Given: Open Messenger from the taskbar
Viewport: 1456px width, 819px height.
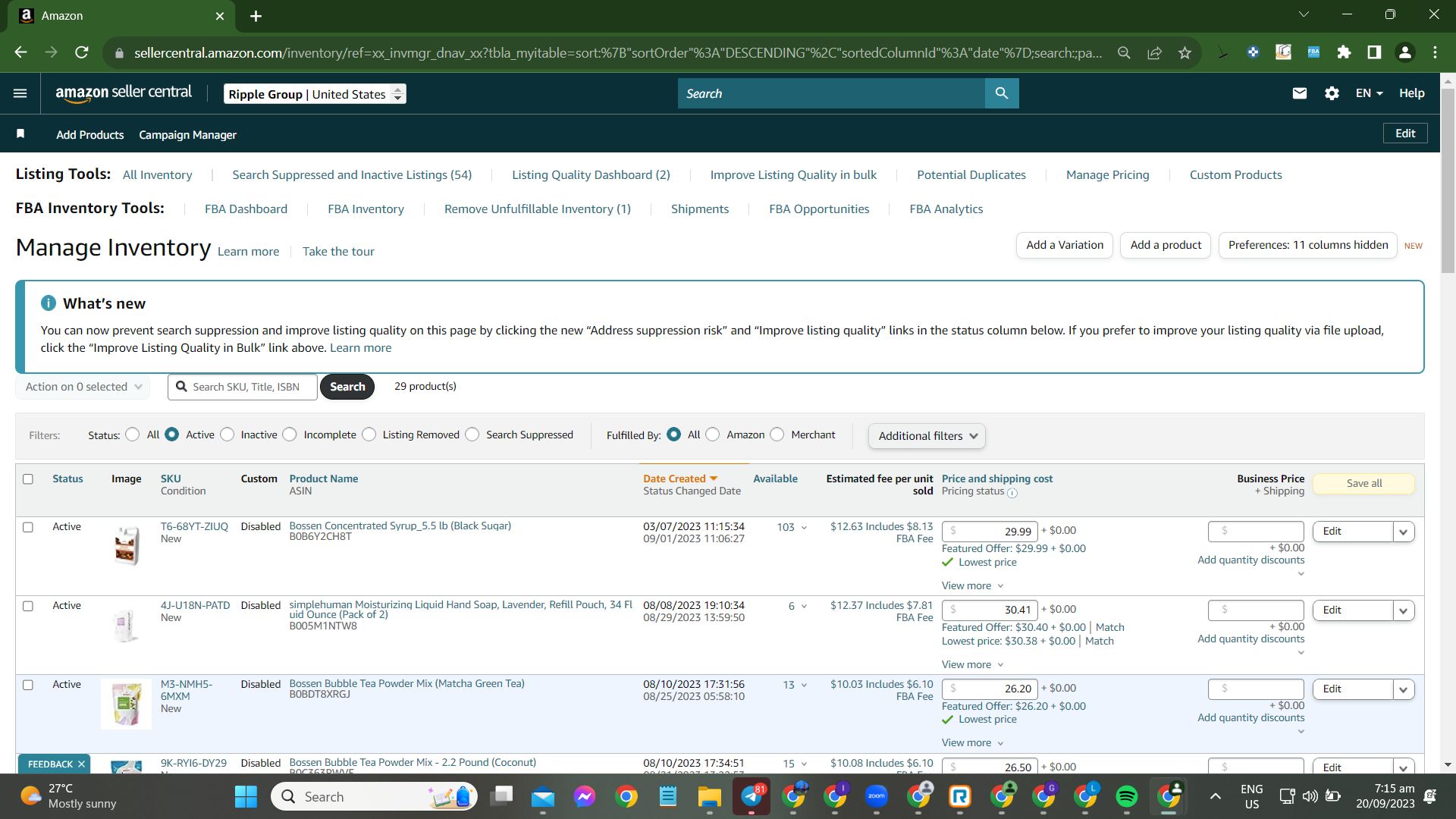Looking at the screenshot, I should click(x=585, y=796).
